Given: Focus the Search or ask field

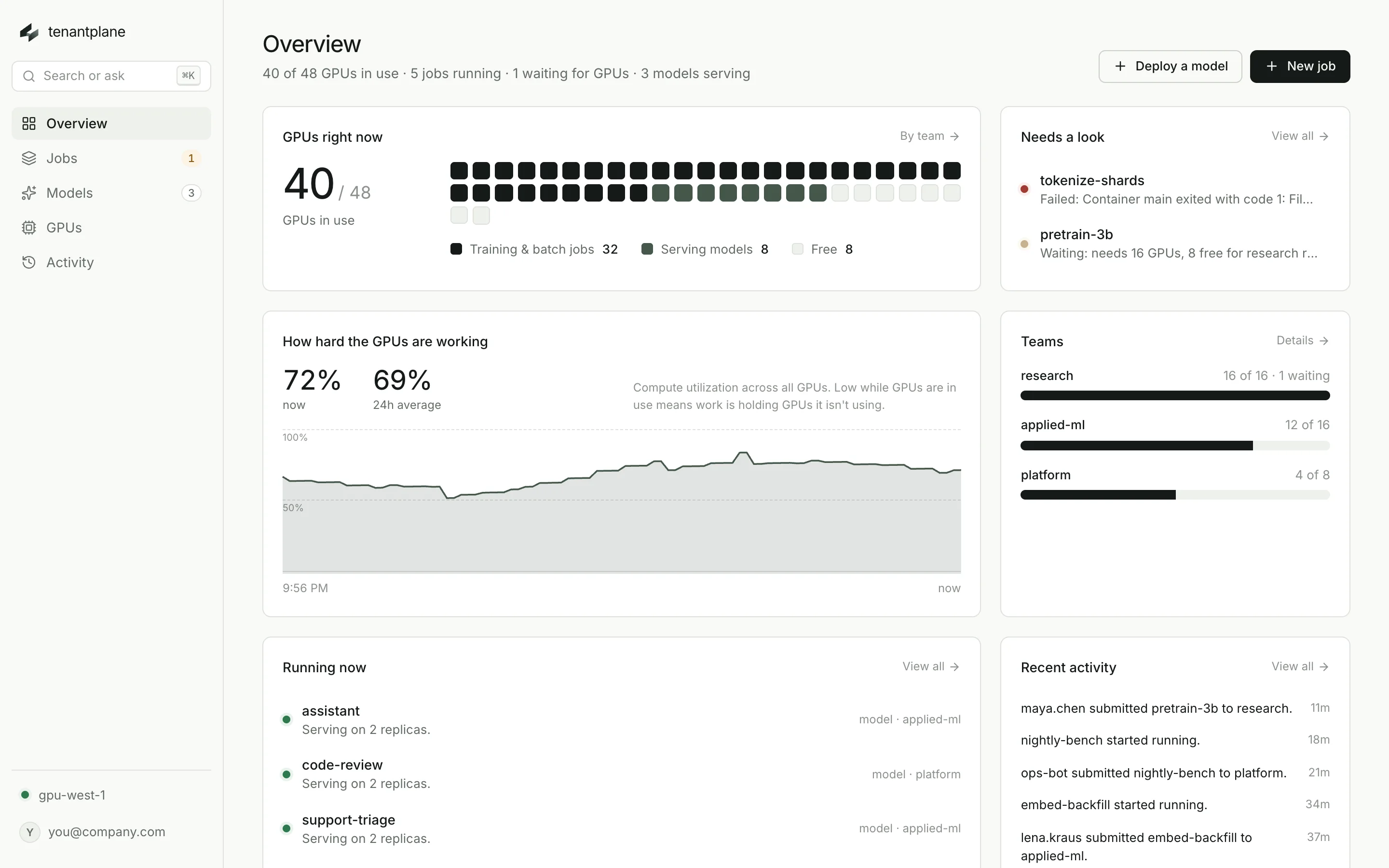Looking at the screenshot, I should click(111, 76).
